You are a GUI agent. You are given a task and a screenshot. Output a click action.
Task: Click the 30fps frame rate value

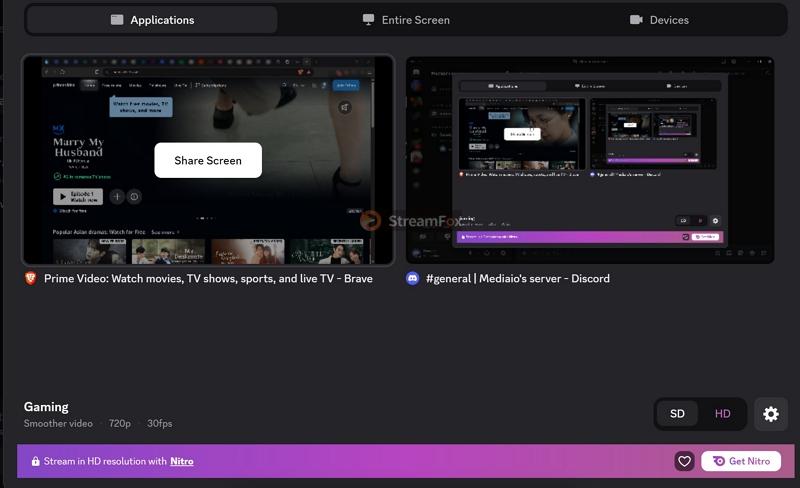160,423
